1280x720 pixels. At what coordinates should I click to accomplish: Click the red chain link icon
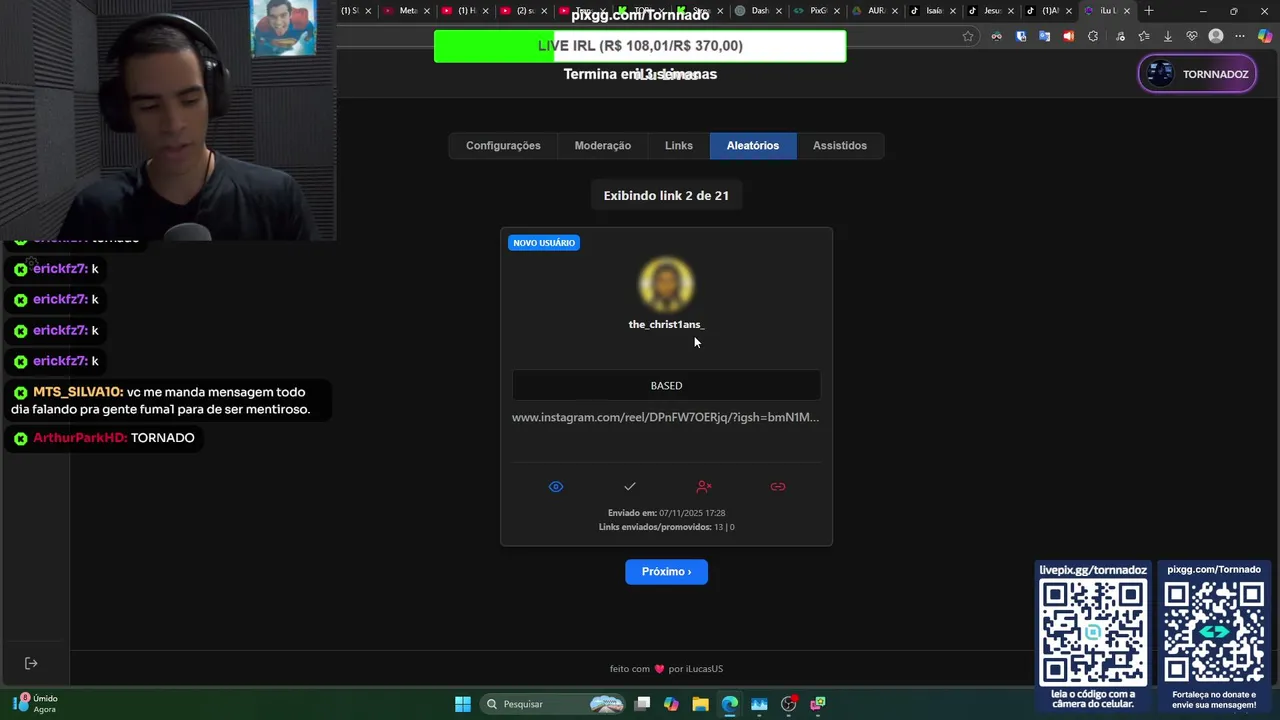click(778, 487)
